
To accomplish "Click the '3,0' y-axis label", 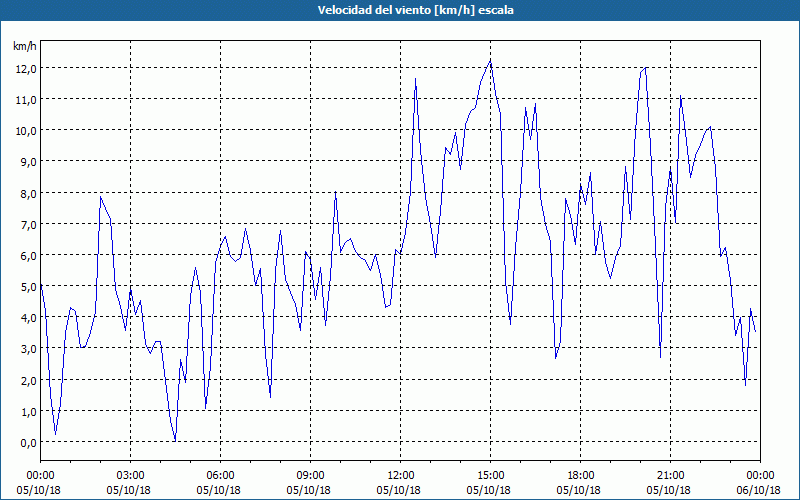I will (x=30, y=349).
